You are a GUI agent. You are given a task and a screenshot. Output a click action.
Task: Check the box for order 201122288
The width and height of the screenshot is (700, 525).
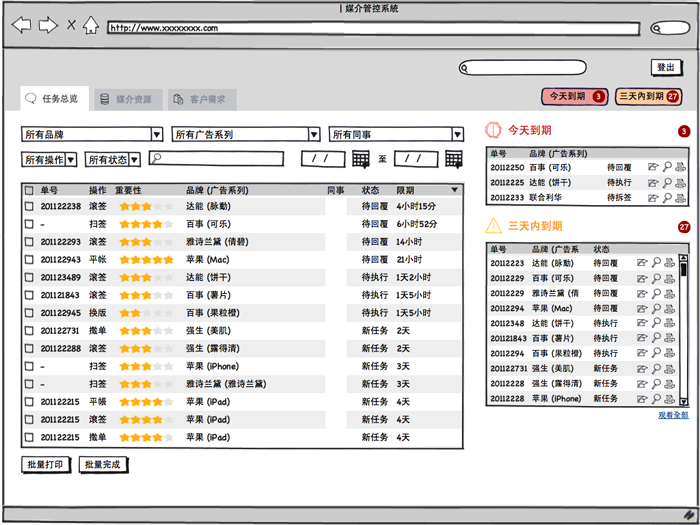point(29,348)
